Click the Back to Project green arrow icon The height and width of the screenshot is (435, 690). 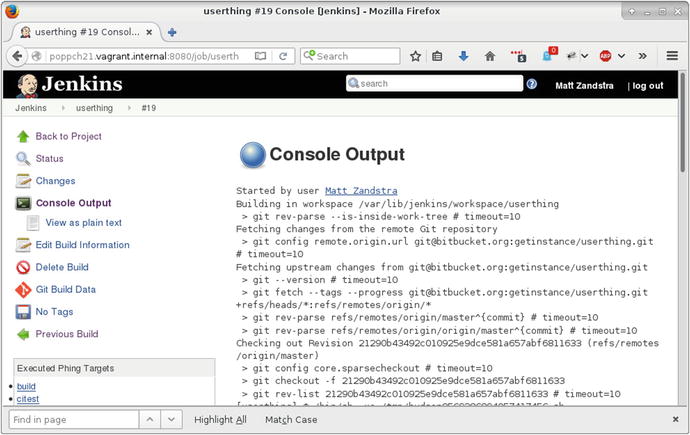click(23, 136)
